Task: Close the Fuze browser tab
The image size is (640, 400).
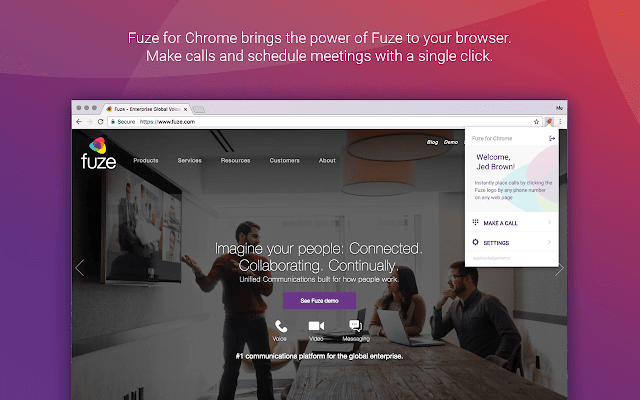Action: click(185, 109)
